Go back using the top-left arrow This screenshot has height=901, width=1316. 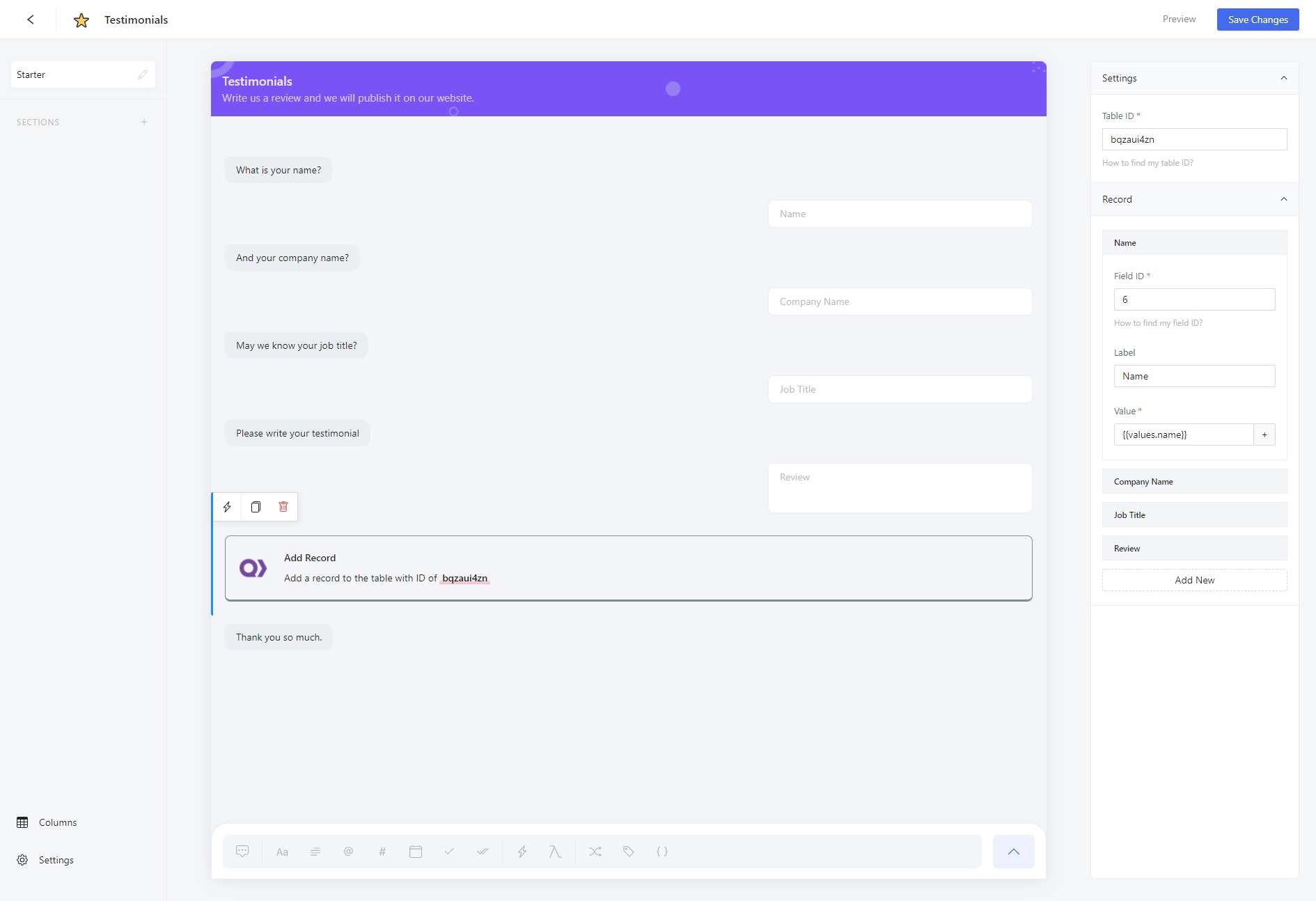[x=31, y=19]
